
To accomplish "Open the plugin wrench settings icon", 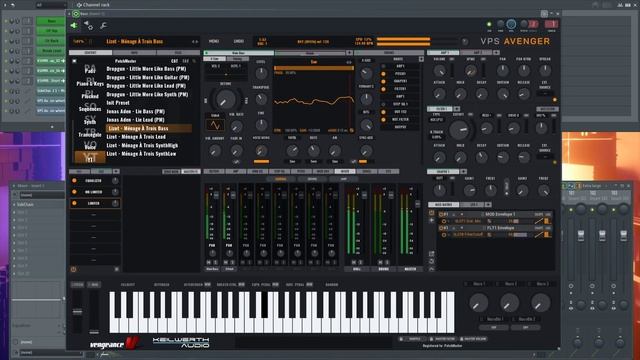I will coord(104,26).
